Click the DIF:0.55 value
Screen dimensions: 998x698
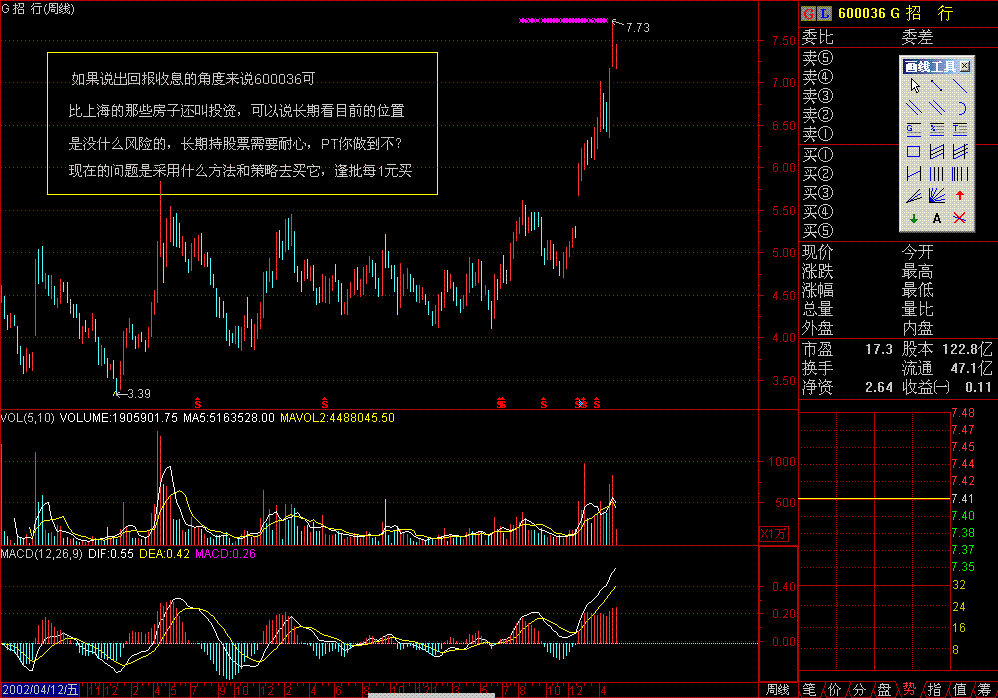click(x=111, y=554)
